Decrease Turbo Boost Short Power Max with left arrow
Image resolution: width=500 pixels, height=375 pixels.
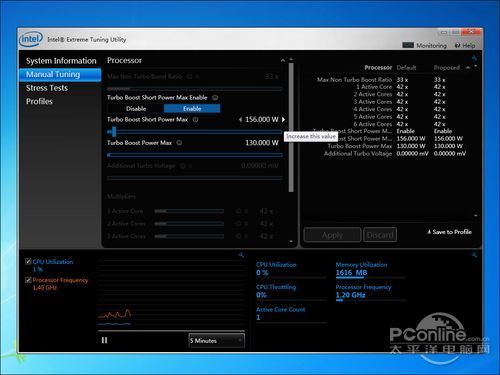click(x=240, y=119)
